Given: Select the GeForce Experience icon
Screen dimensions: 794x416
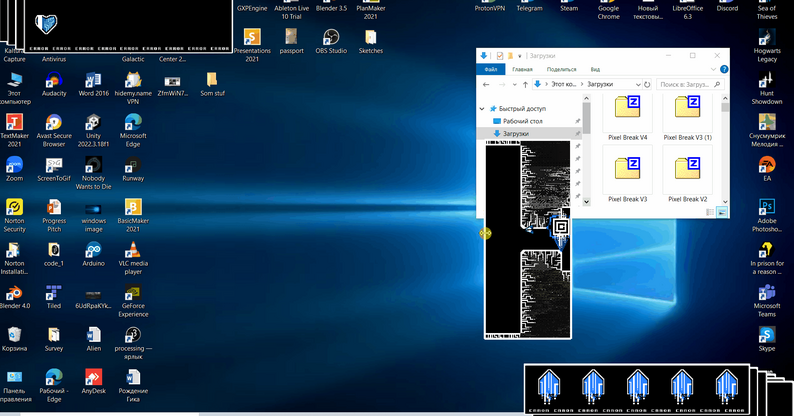Looking at the screenshot, I should pos(133,294).
